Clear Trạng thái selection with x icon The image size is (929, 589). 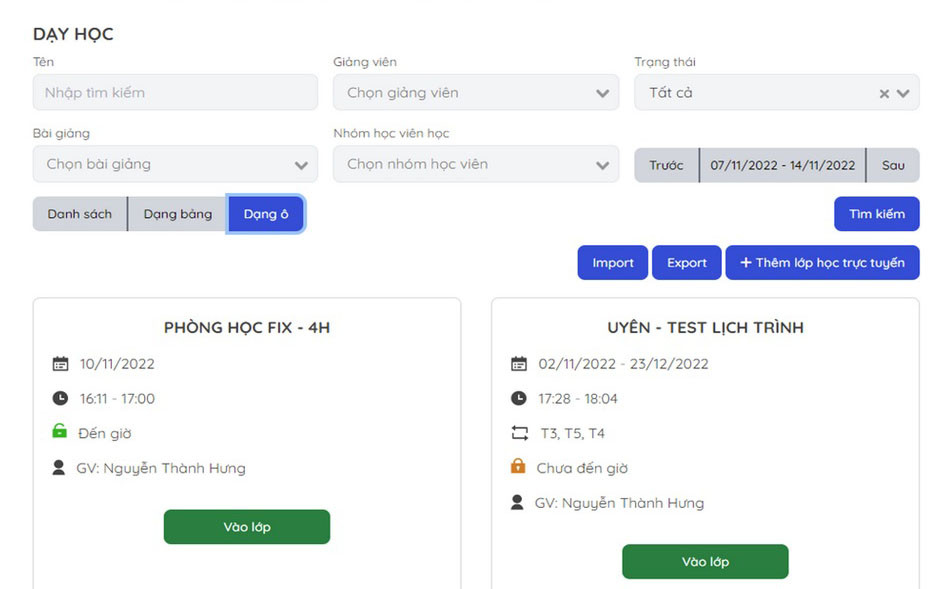[884, 93]
